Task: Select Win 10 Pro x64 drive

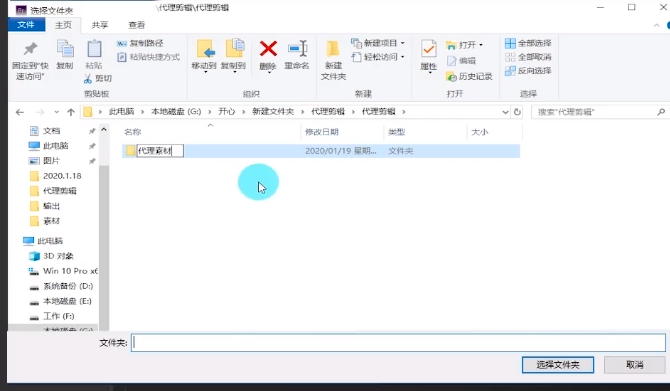Action: (70, 271)
